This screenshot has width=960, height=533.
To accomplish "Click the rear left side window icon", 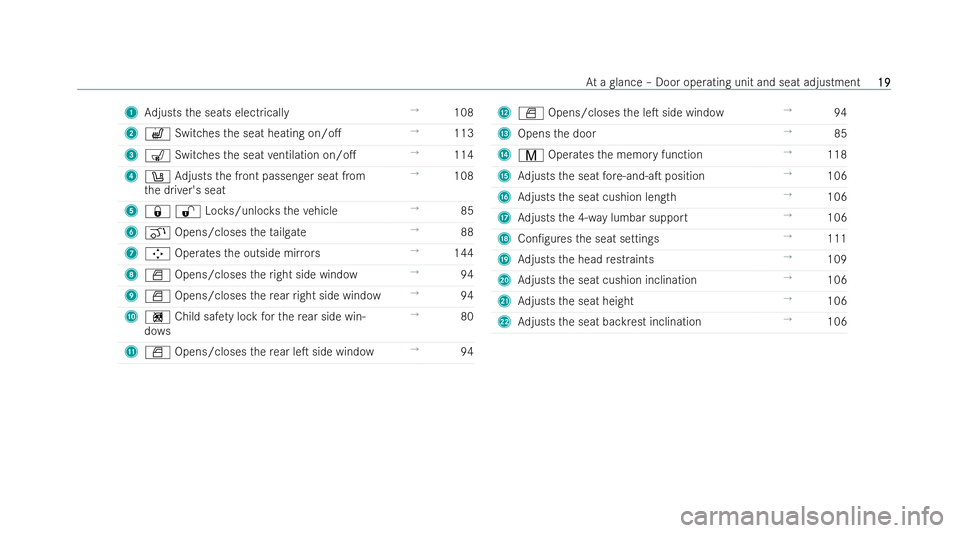I will coord(157,352).
